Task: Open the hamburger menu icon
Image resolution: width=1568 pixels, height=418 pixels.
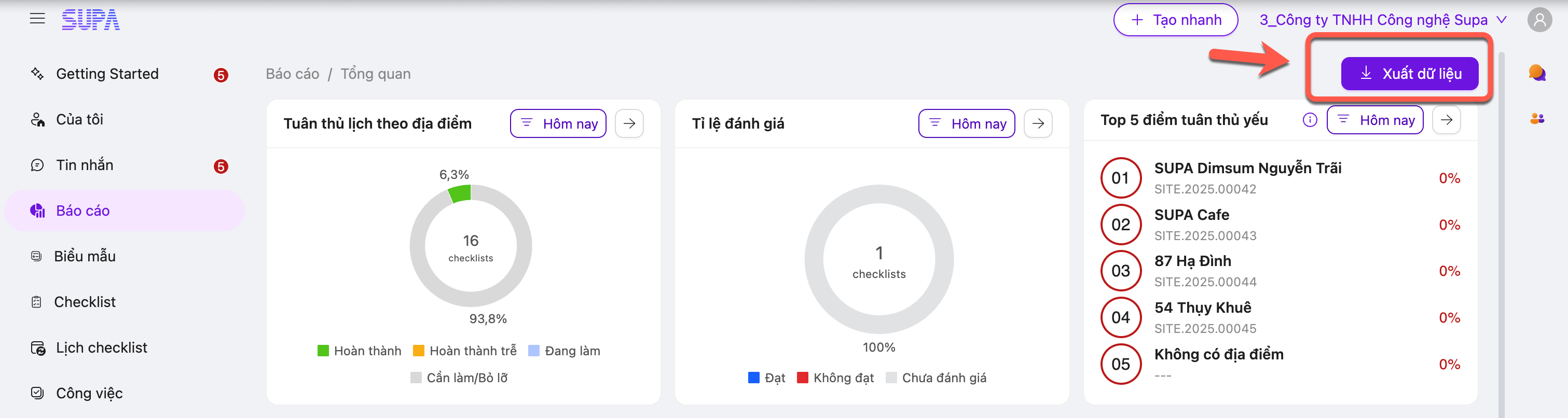Action: (37, 19)
